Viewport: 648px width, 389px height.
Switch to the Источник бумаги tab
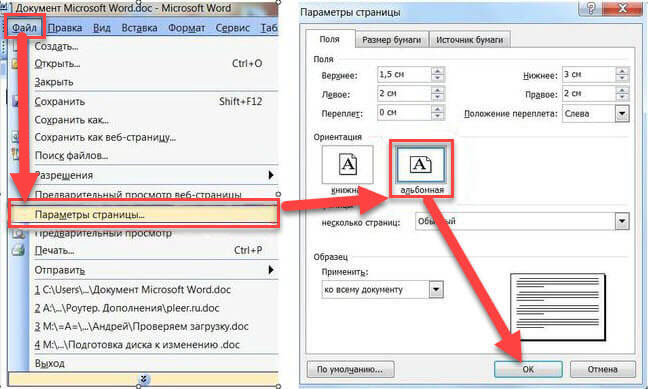click(469, 40)
